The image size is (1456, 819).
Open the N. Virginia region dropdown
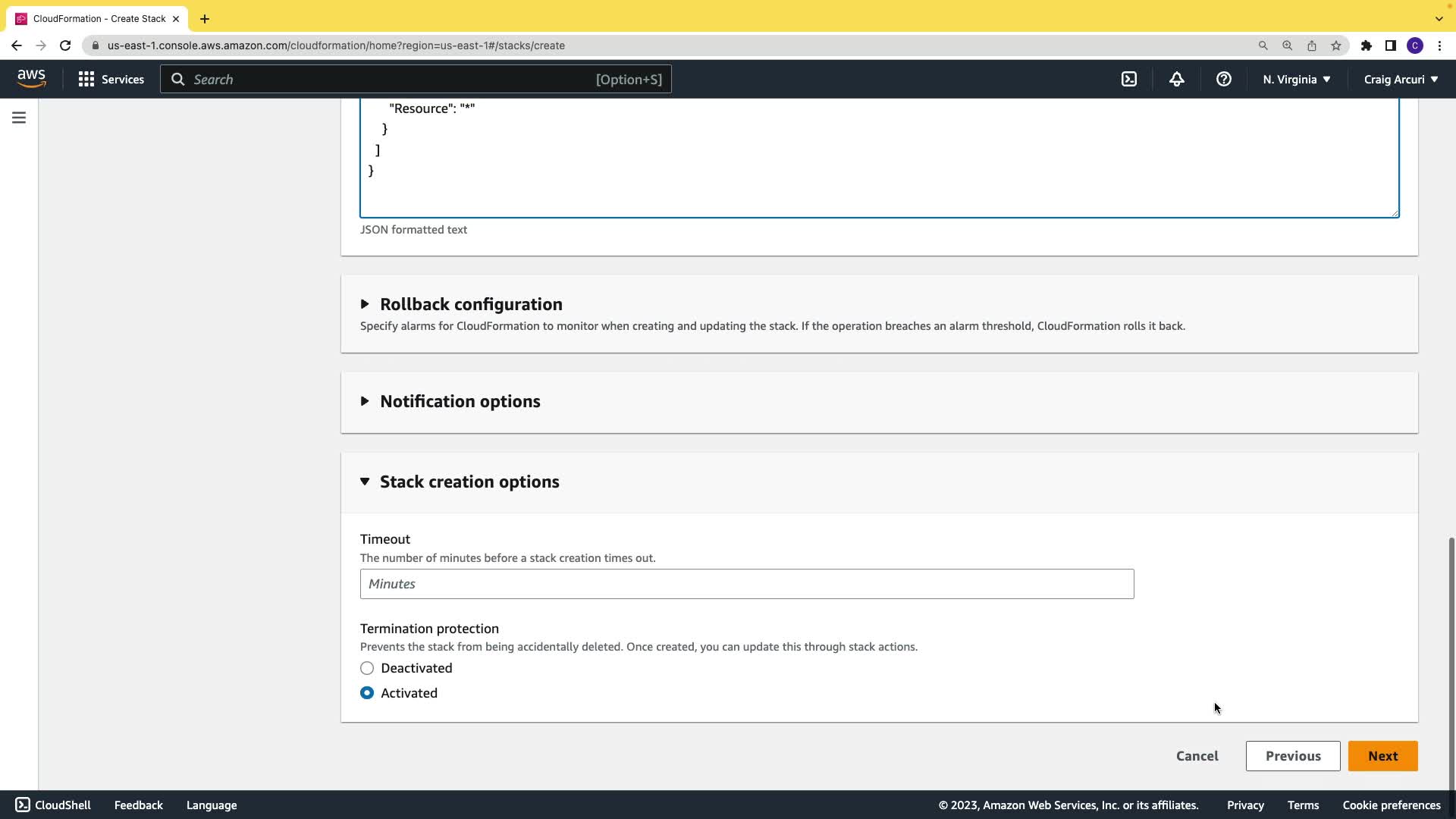point(1296,79)
